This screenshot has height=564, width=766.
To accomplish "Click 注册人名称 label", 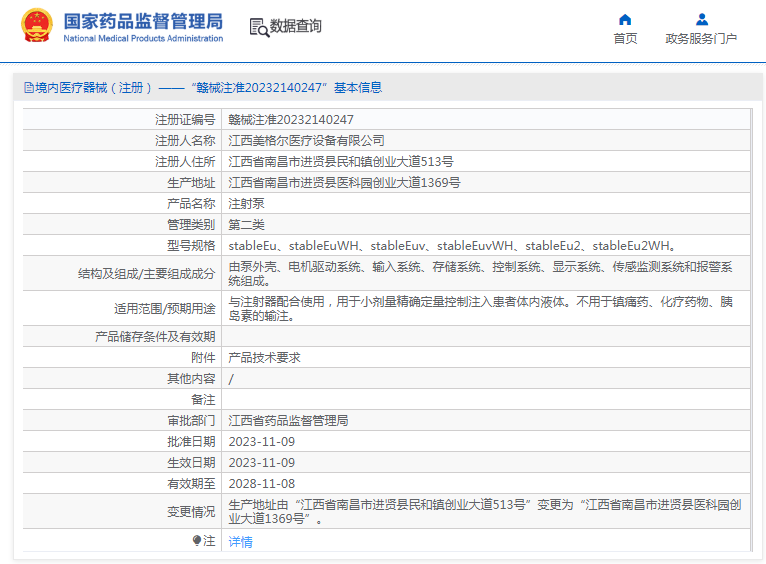I will point(185,141).
